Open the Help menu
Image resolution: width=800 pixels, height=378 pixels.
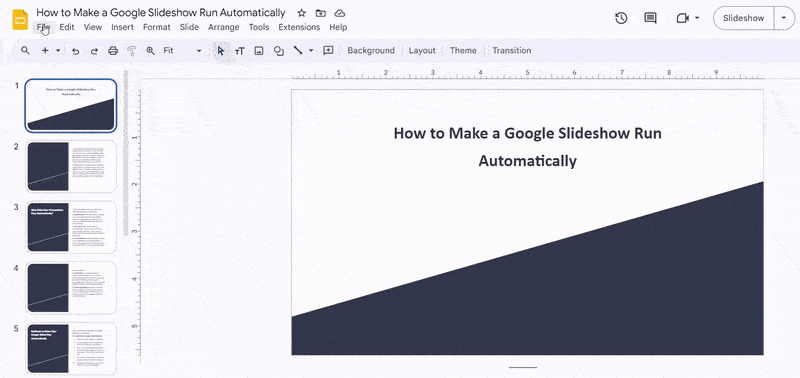tap(338, 27)
